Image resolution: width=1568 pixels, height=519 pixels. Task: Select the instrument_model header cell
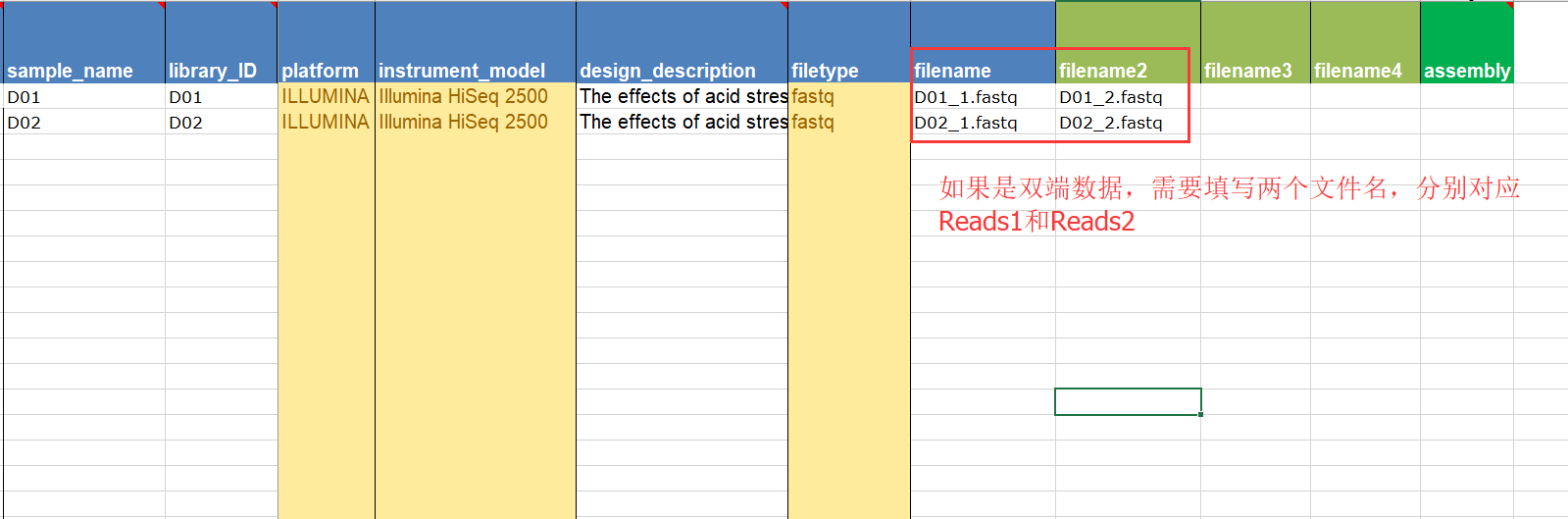tap(475, 70)
